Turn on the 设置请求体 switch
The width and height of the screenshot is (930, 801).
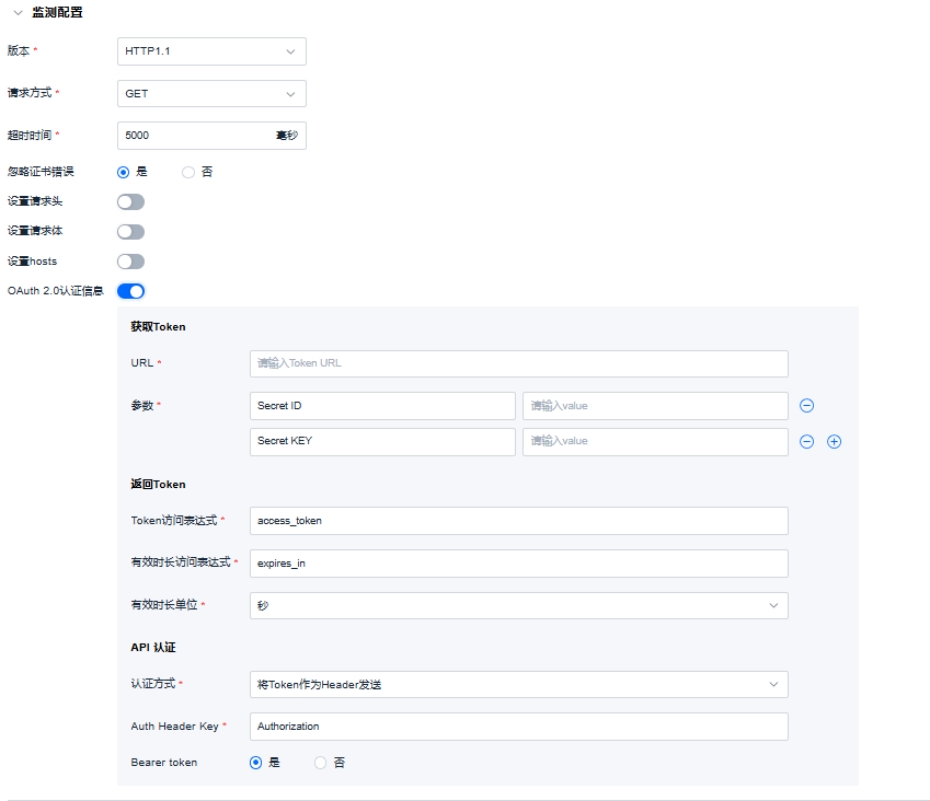coord(131,232)
